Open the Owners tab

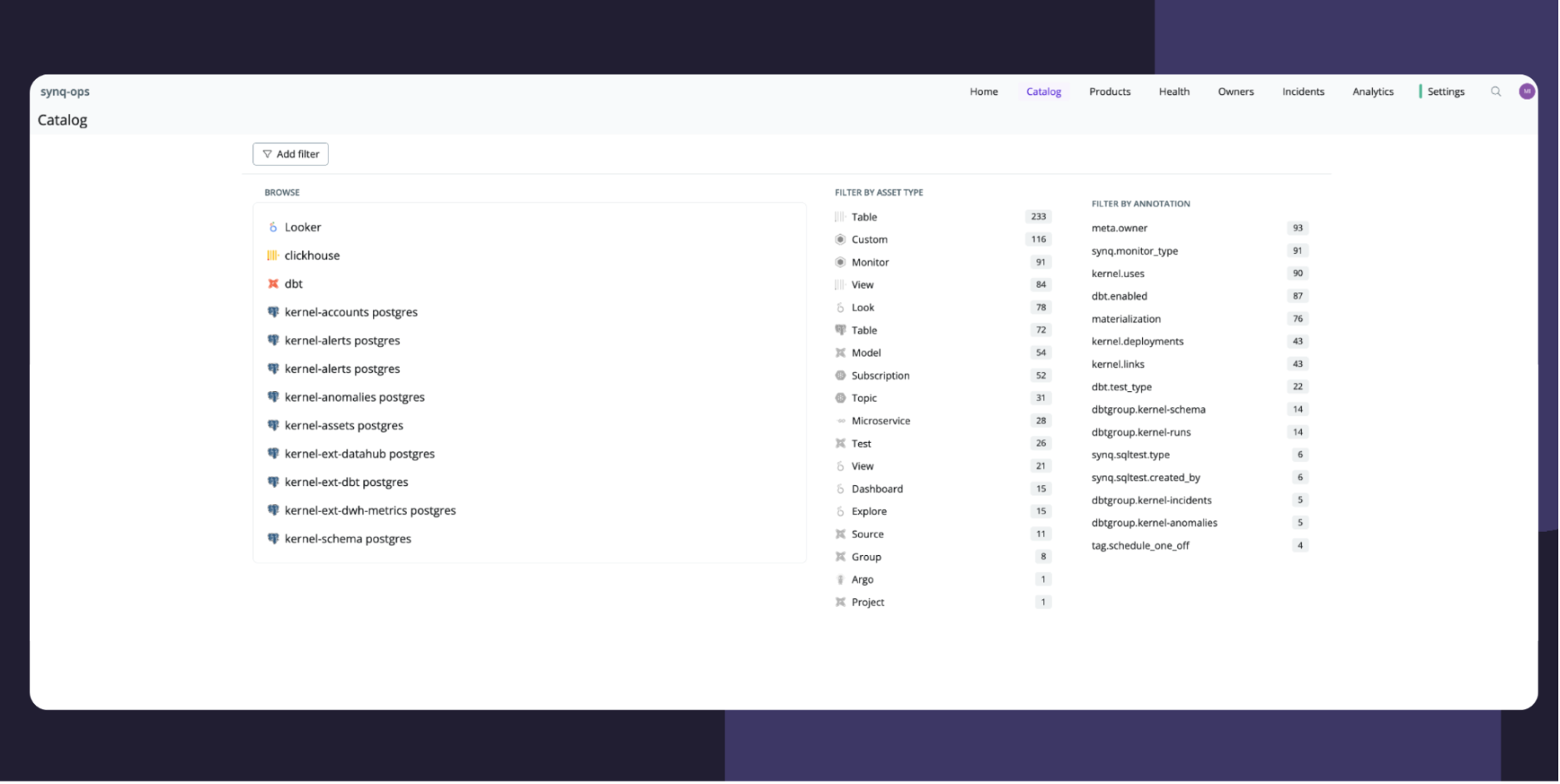coord(1236,92)
